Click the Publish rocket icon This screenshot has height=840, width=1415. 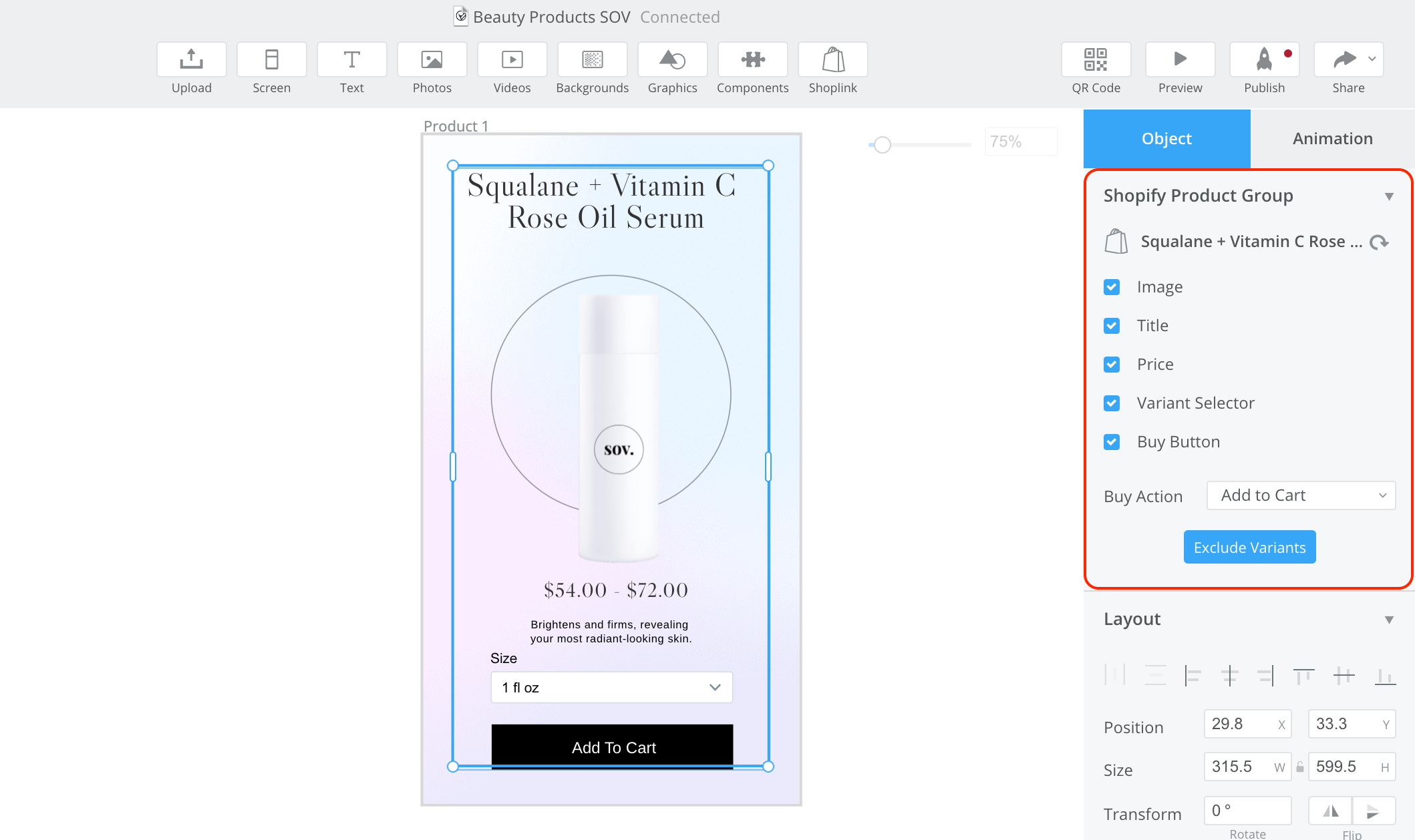(1264, 60)
